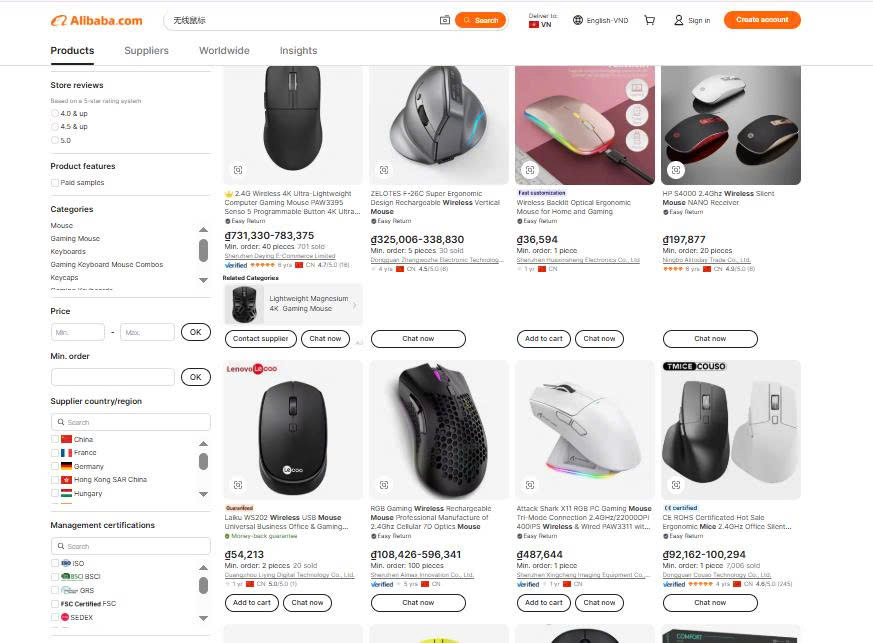This screenshot has height=643, width=873.
Task: Click find-similar icon on Lenovo Lecoo mouse image
Action: pos(238,485)
